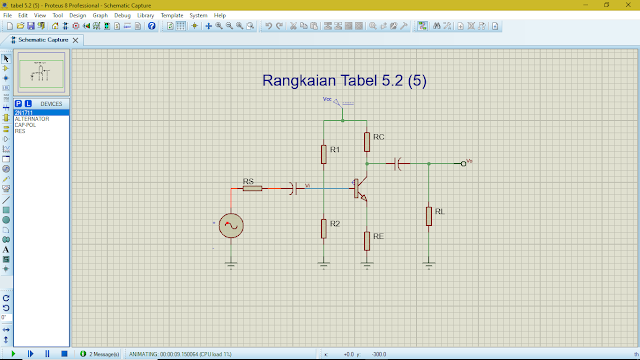Select 2N1711 in the devices list
Screen dimensions: 640x360
click(41, 113)
